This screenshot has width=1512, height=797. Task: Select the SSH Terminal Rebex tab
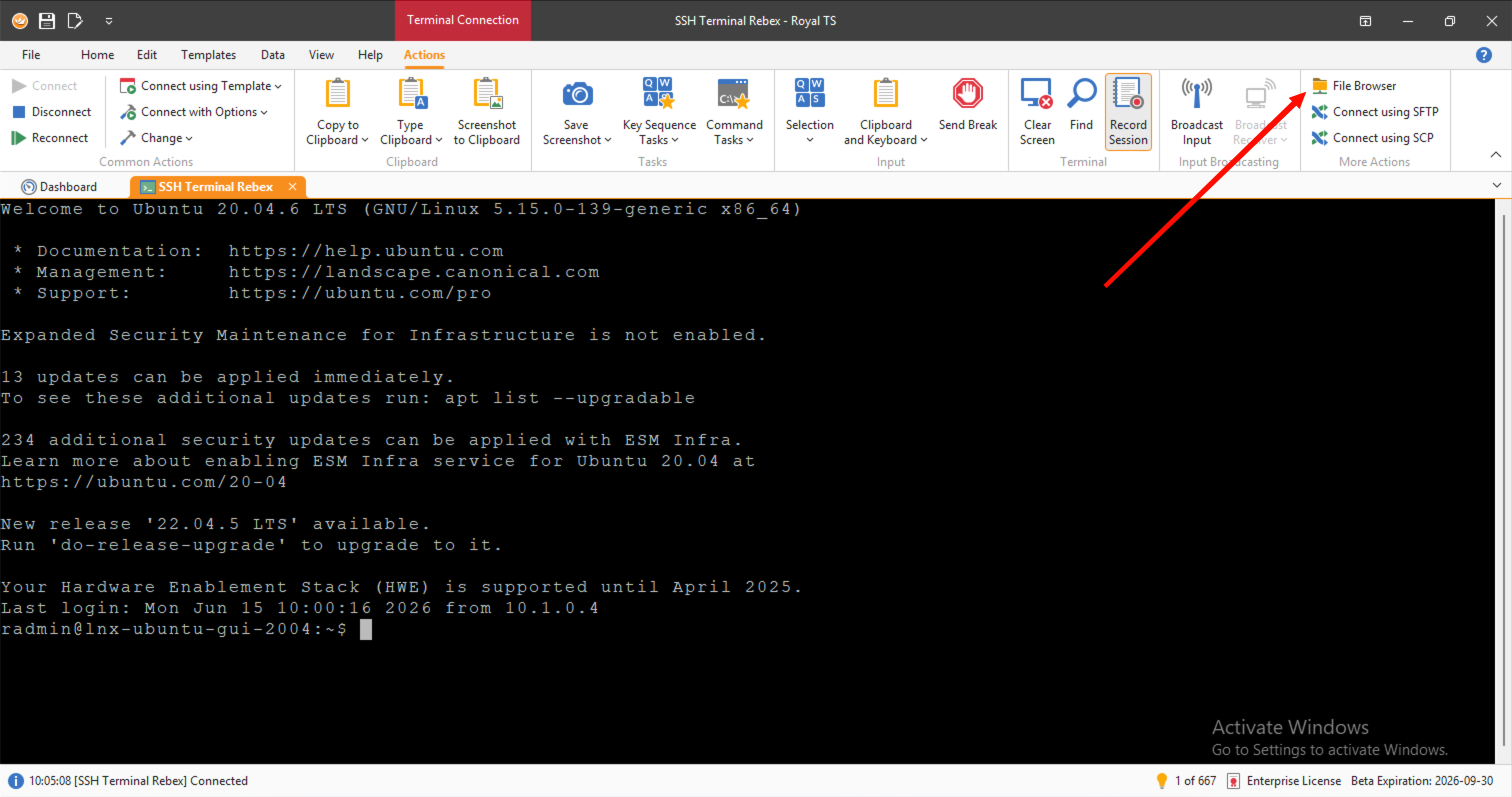[x=215, y=186]
